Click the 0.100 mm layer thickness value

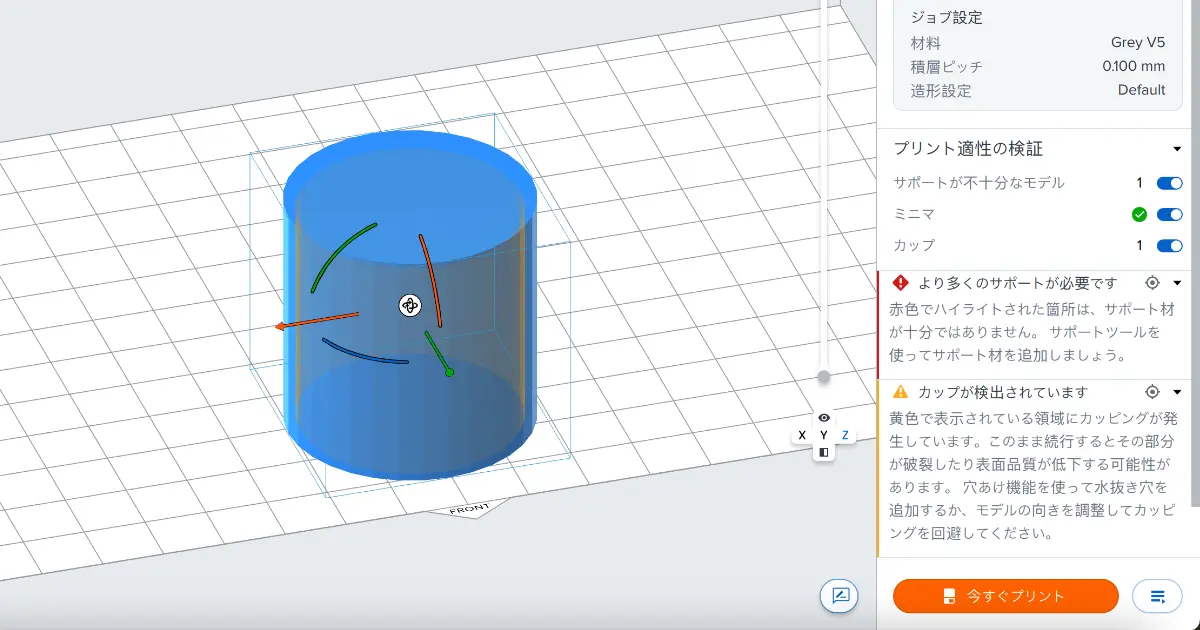[x=1134, y=66]
